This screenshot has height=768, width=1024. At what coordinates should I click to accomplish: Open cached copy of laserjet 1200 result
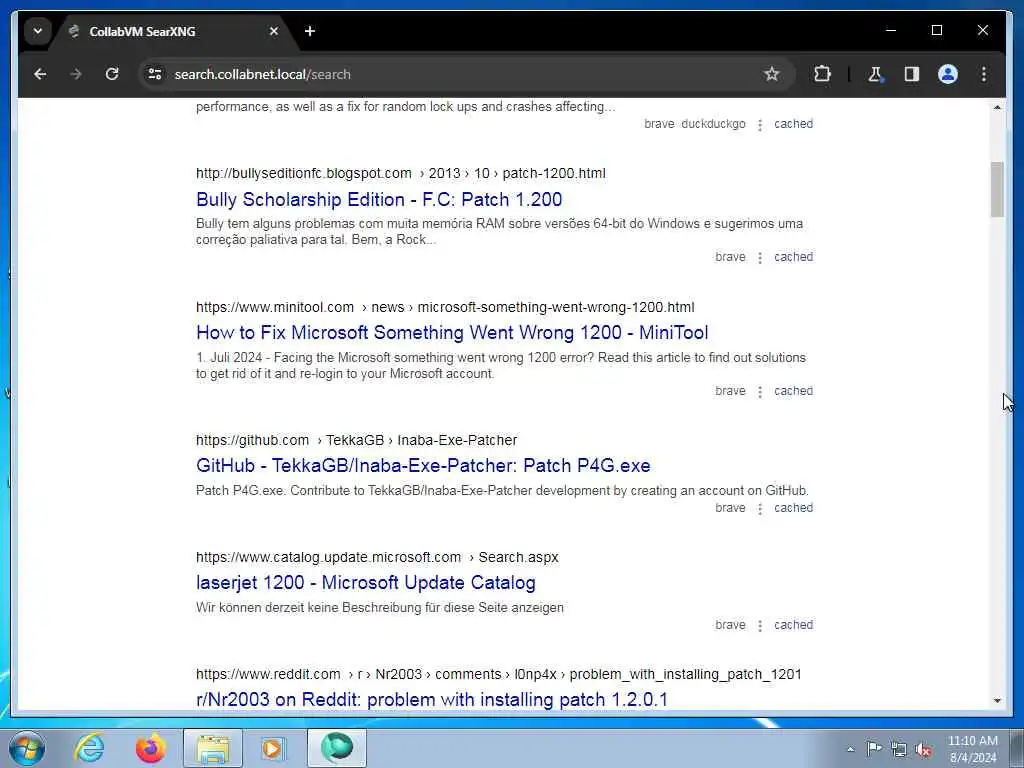tap(793, 624)
